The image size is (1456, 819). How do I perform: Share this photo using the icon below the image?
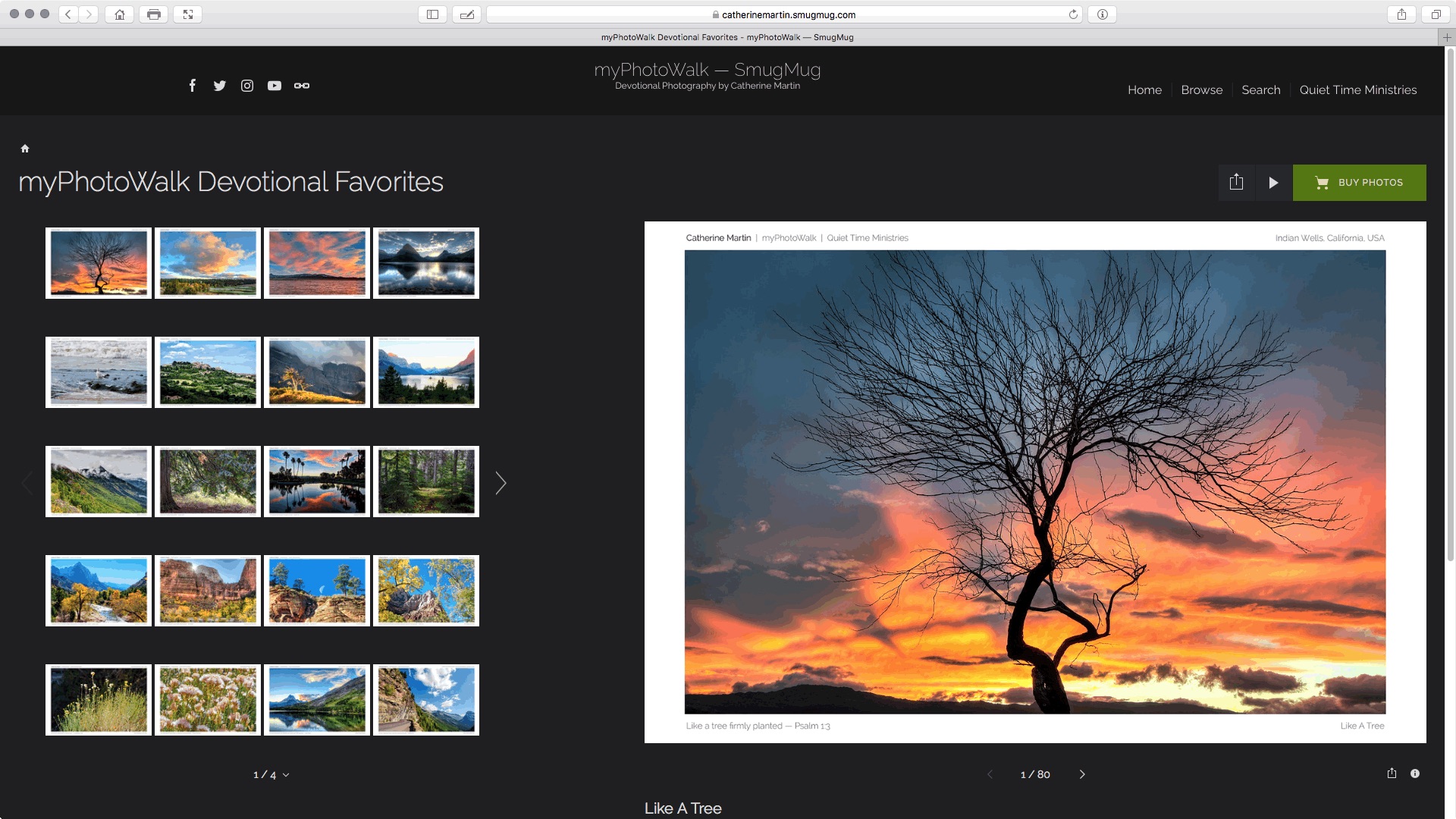click(x=1392, y=773)
